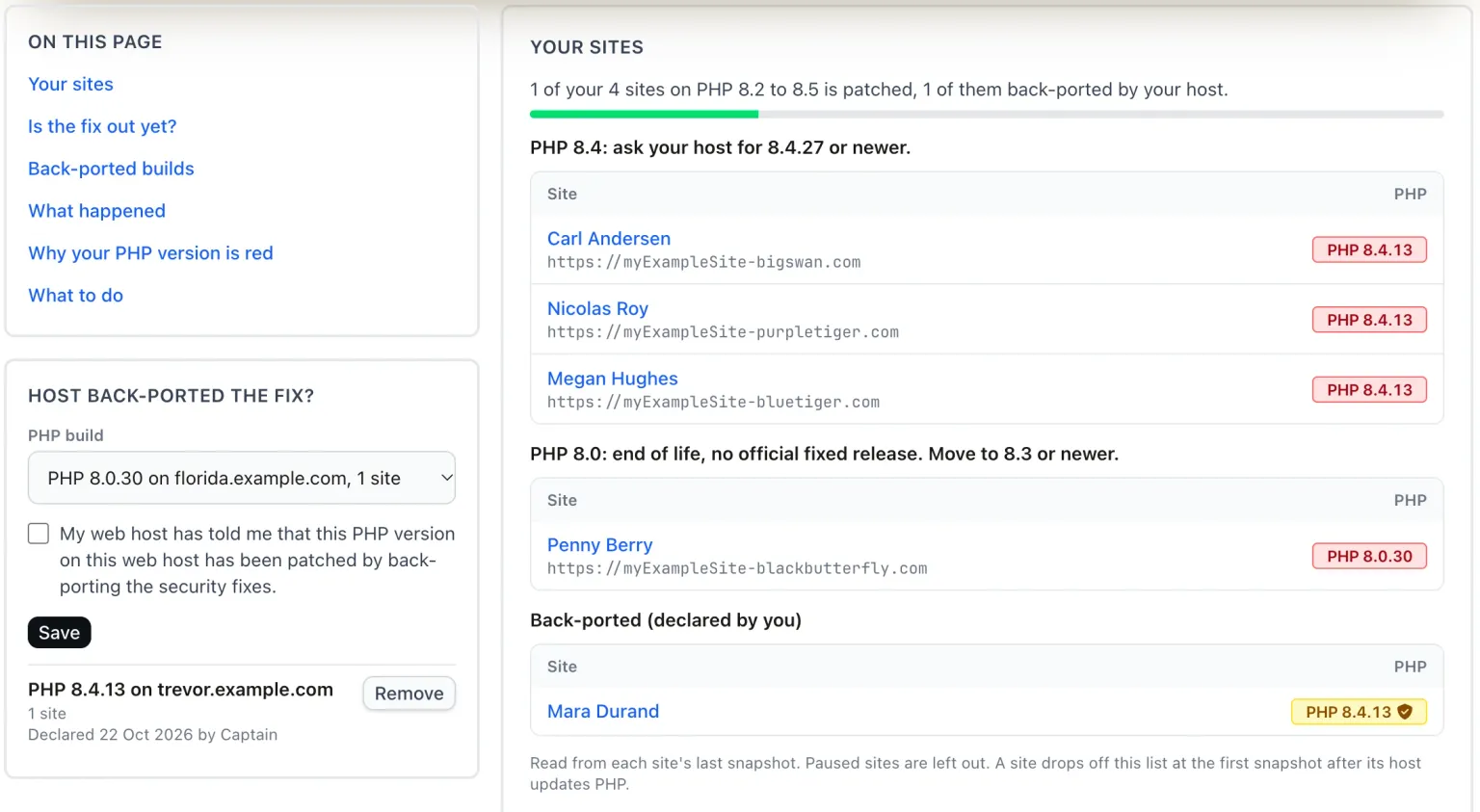Click the myExampleSite-blackbutterfly.com URL
Screen dimensions: 1480x812
tap(737, 568)
